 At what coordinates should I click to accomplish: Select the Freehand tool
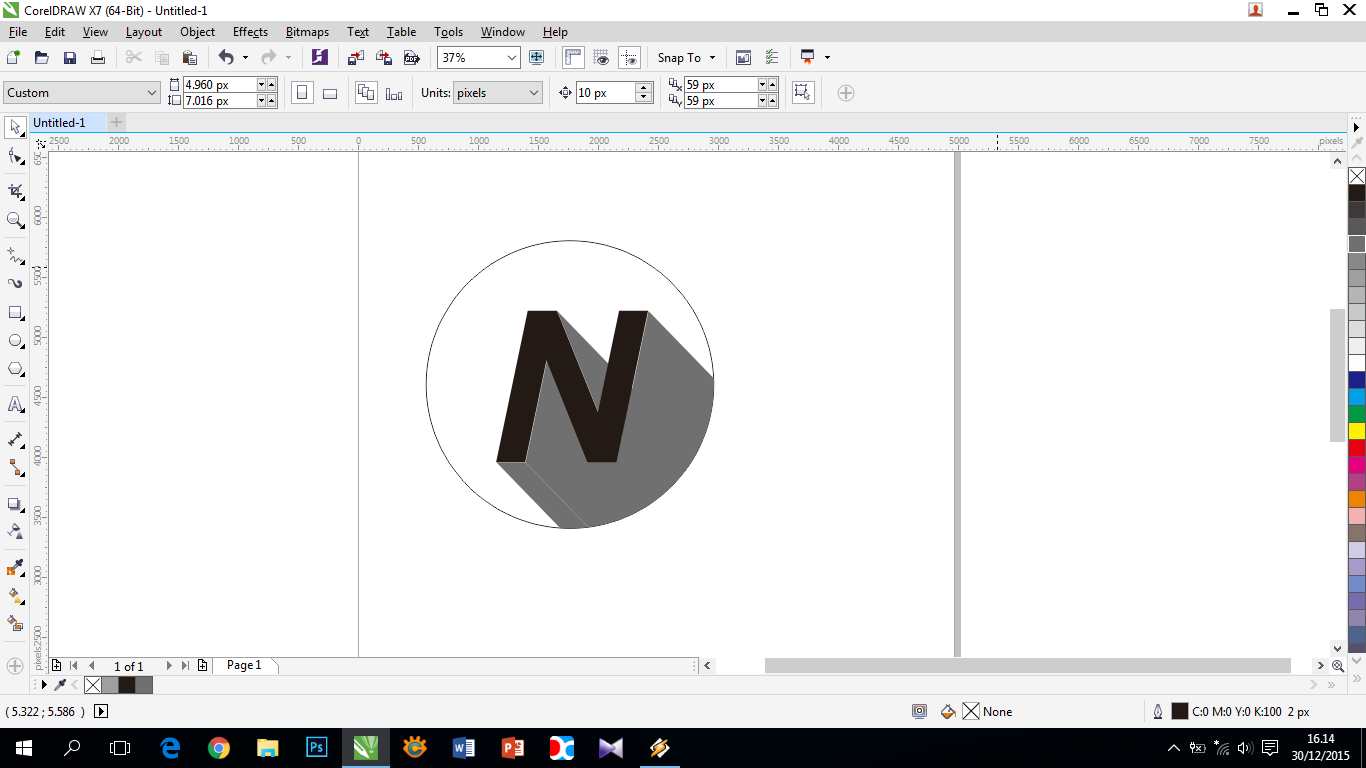coord(15,255)
